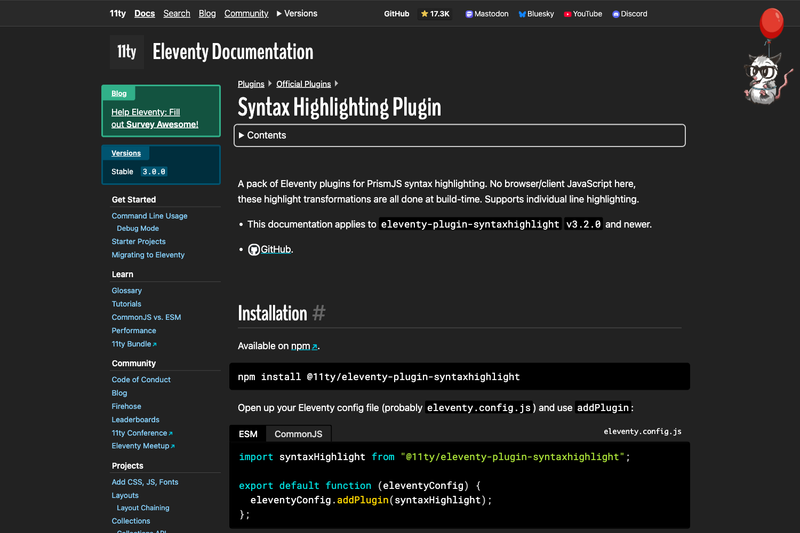Follow the Plugins breadcrumb link

[251, 84]
